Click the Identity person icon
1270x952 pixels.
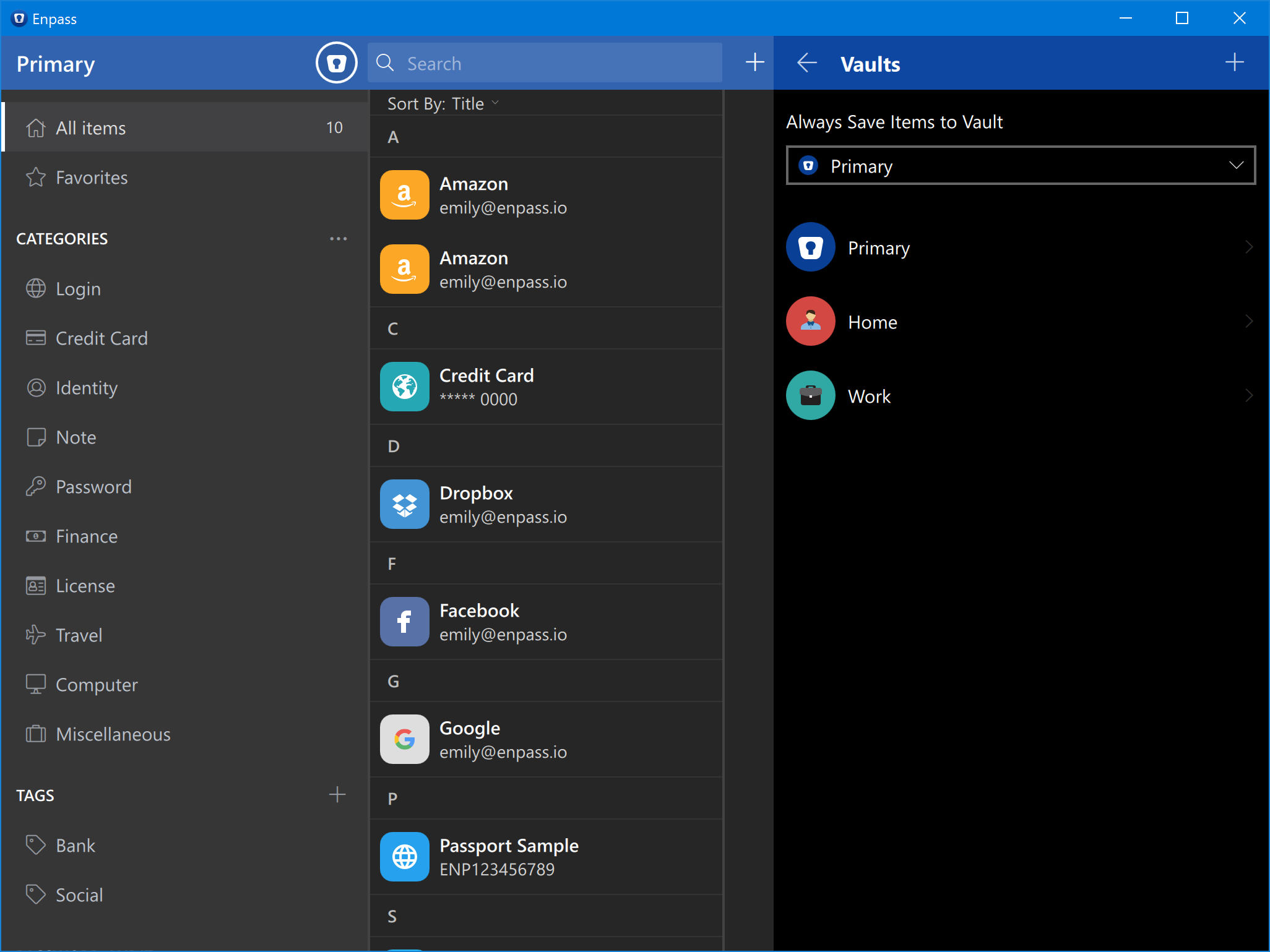[x=36, y=387]
